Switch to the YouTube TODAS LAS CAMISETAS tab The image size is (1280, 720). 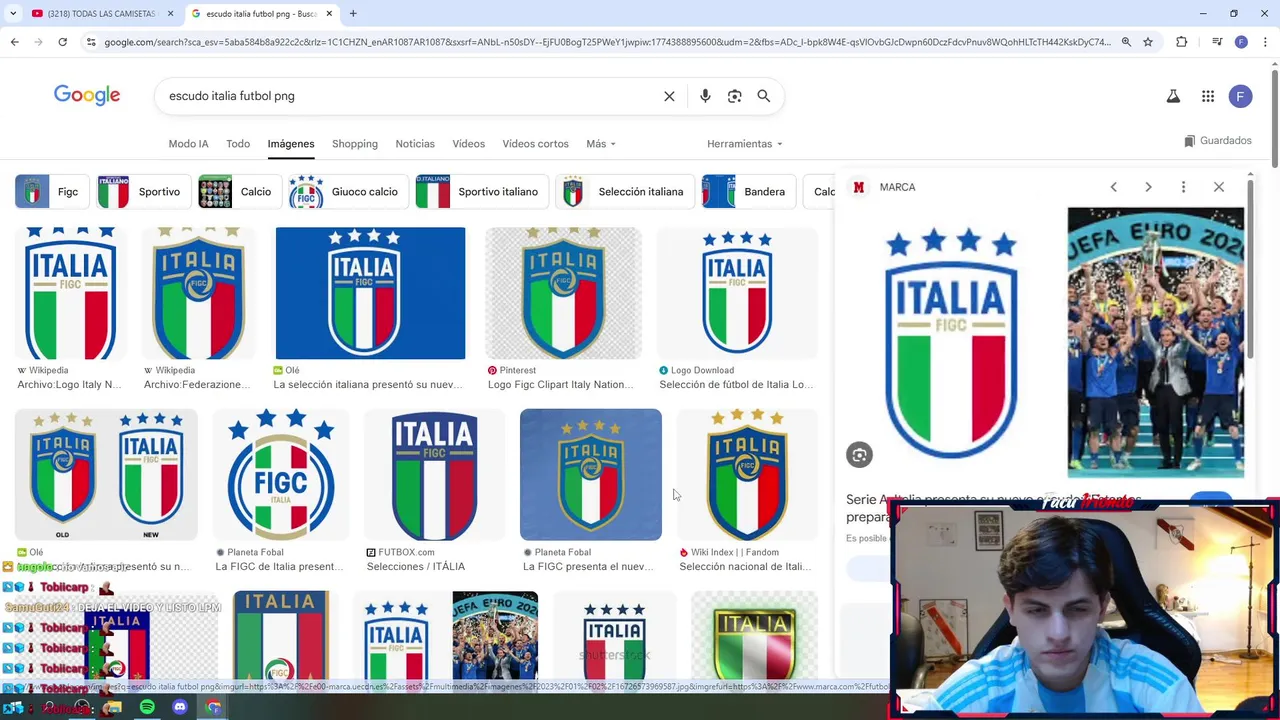pyautogui.click(x=103, y=13)
